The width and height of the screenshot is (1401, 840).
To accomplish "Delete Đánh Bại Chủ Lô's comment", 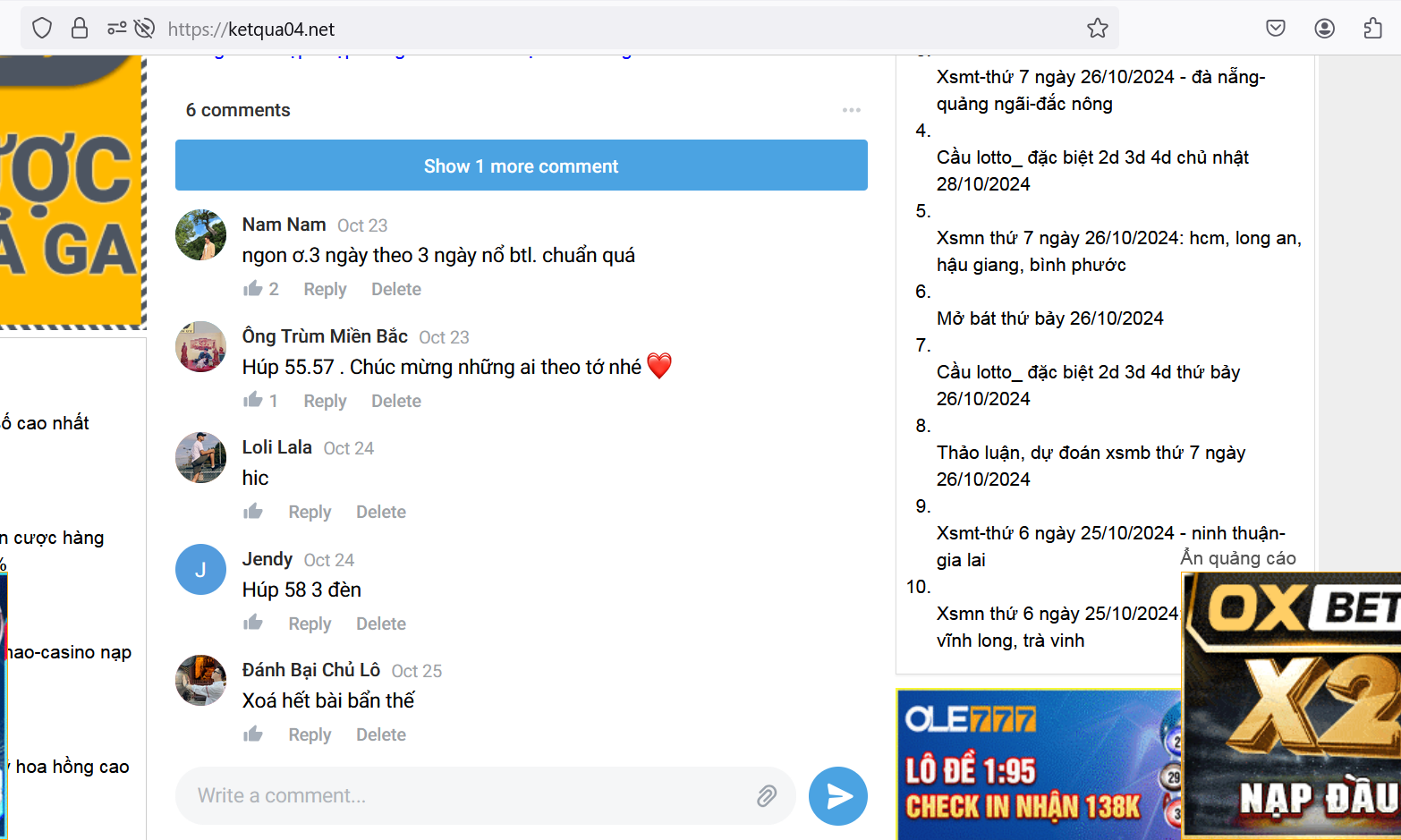I will click(x=380, y=735).
